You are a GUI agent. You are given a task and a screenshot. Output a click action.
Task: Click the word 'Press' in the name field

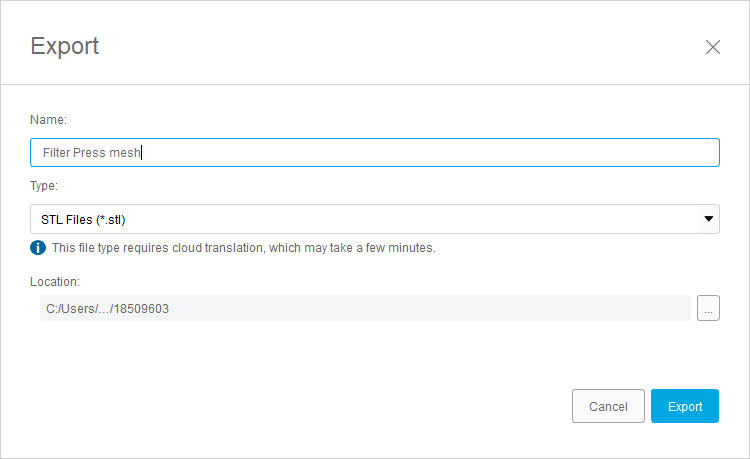click(89, 153)
